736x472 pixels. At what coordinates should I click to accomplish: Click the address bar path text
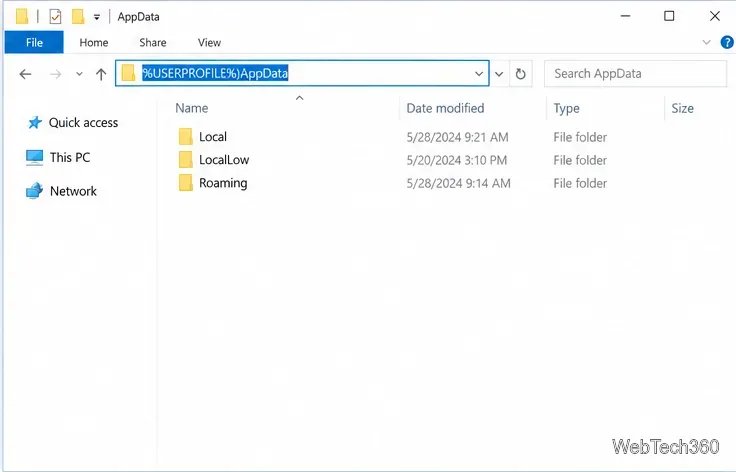215,73
